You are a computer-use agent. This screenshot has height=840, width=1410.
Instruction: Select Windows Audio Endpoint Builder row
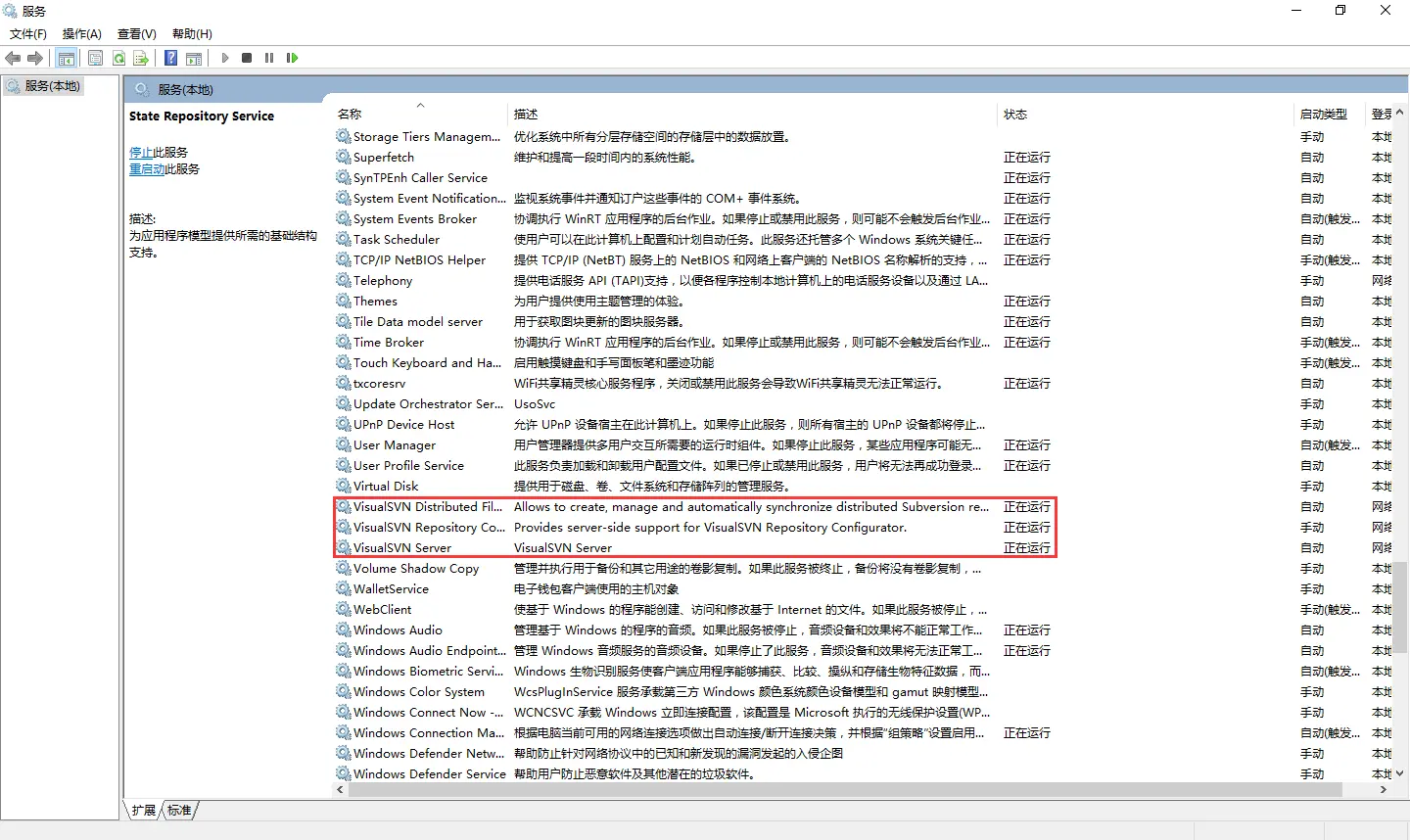[x=863, y=650]
